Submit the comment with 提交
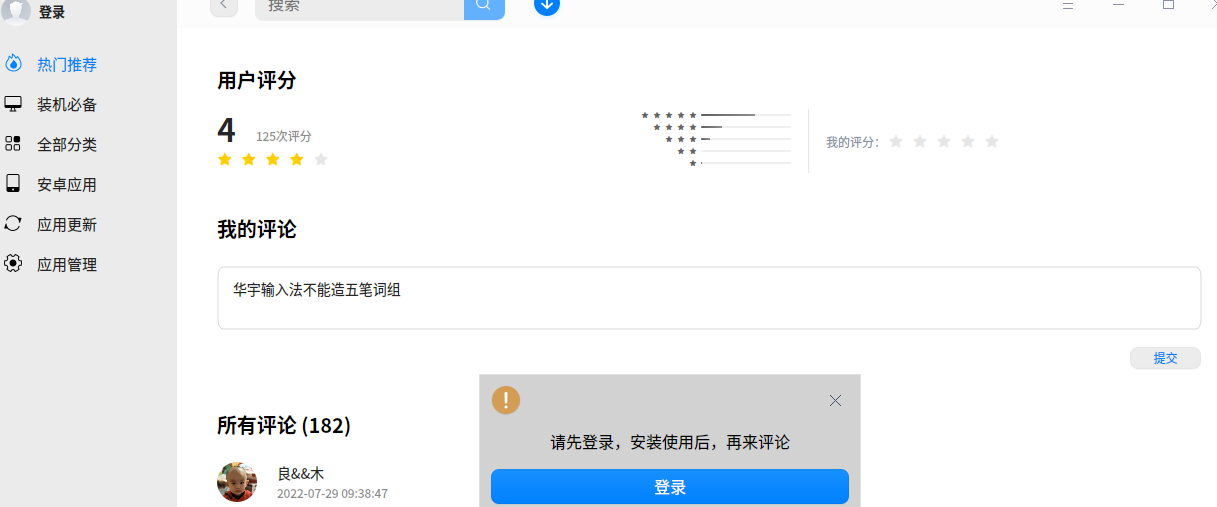1217x507 pixels. 1165,358
